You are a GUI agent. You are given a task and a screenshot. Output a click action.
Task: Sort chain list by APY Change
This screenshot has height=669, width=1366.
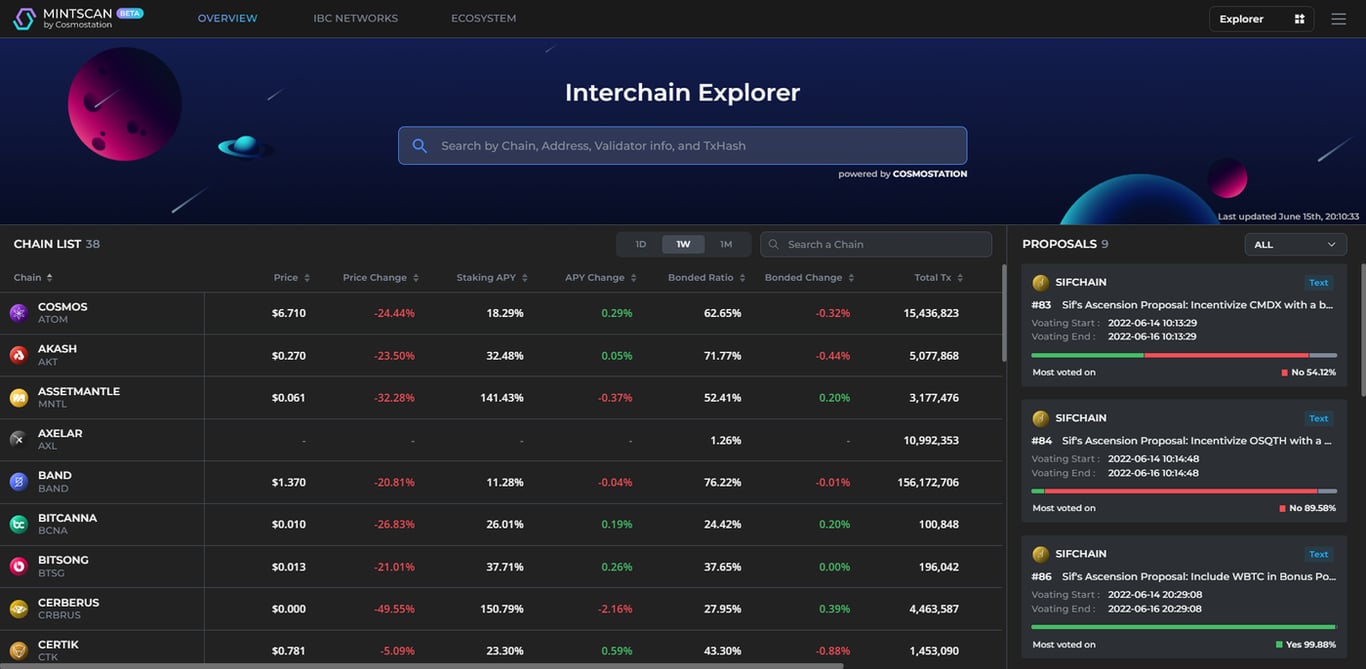coord(600,278)
